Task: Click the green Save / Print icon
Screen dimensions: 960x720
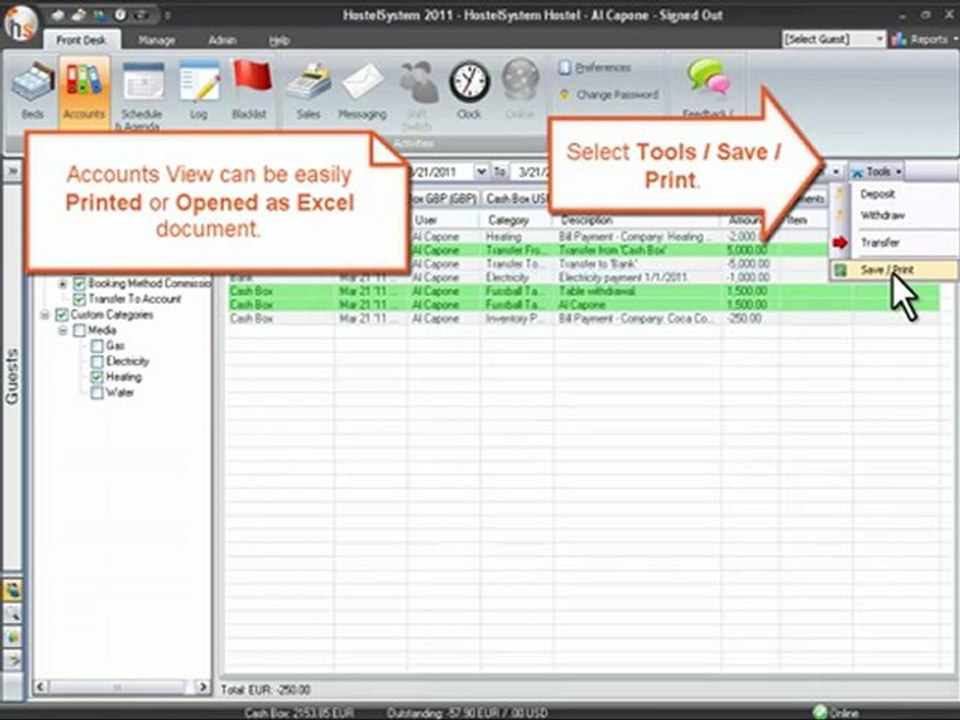Action: coord(841,269)
